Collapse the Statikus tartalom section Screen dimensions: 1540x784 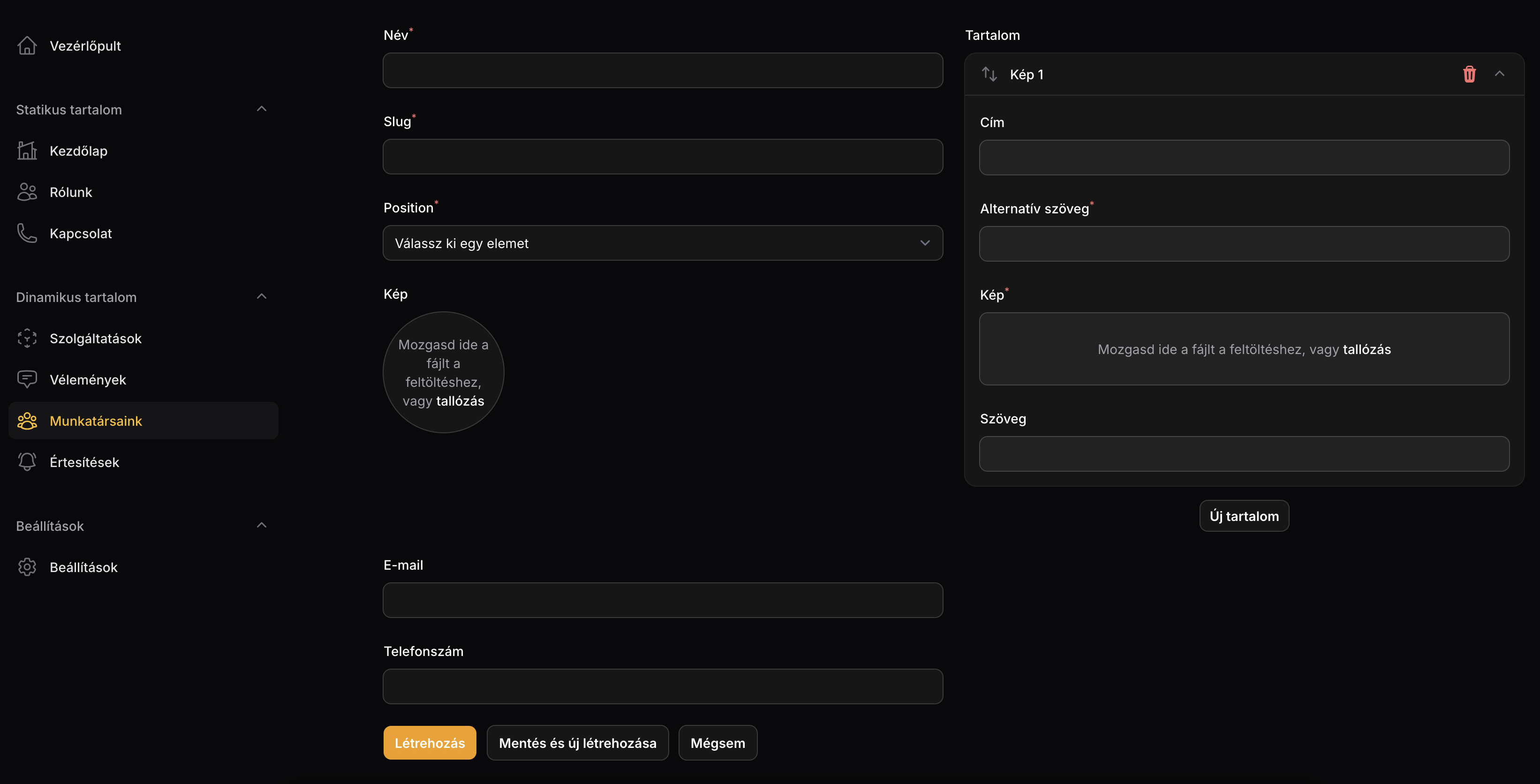[x=261, y=109]
